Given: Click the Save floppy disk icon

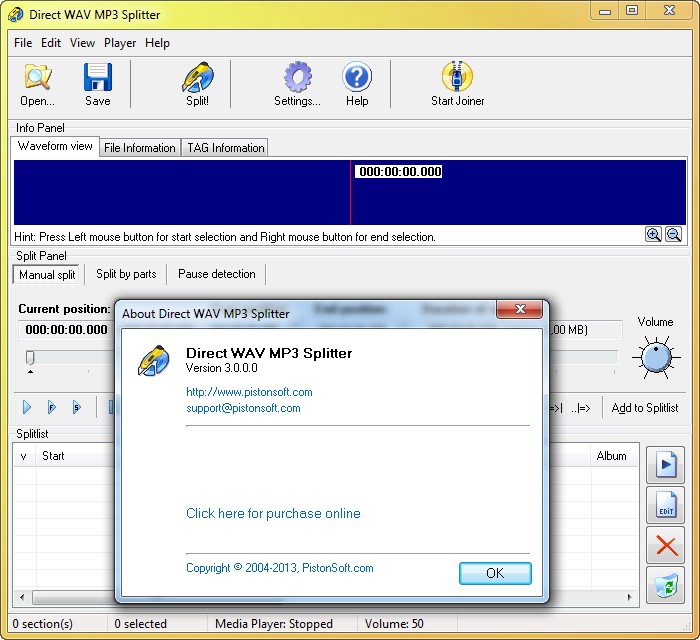Looking at the screenshot, I should pyautogui.click(x=98, y=84).
